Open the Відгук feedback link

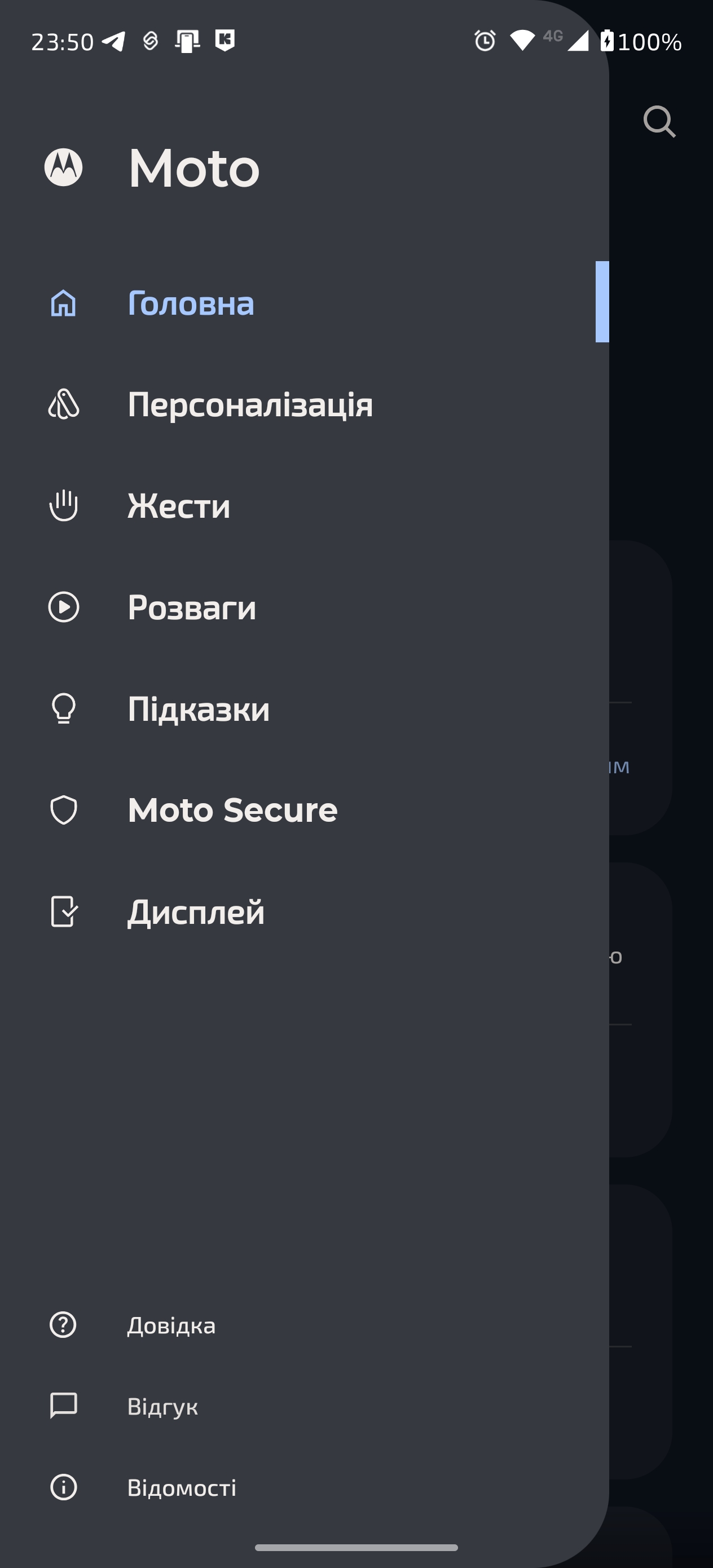point(162,1407)
